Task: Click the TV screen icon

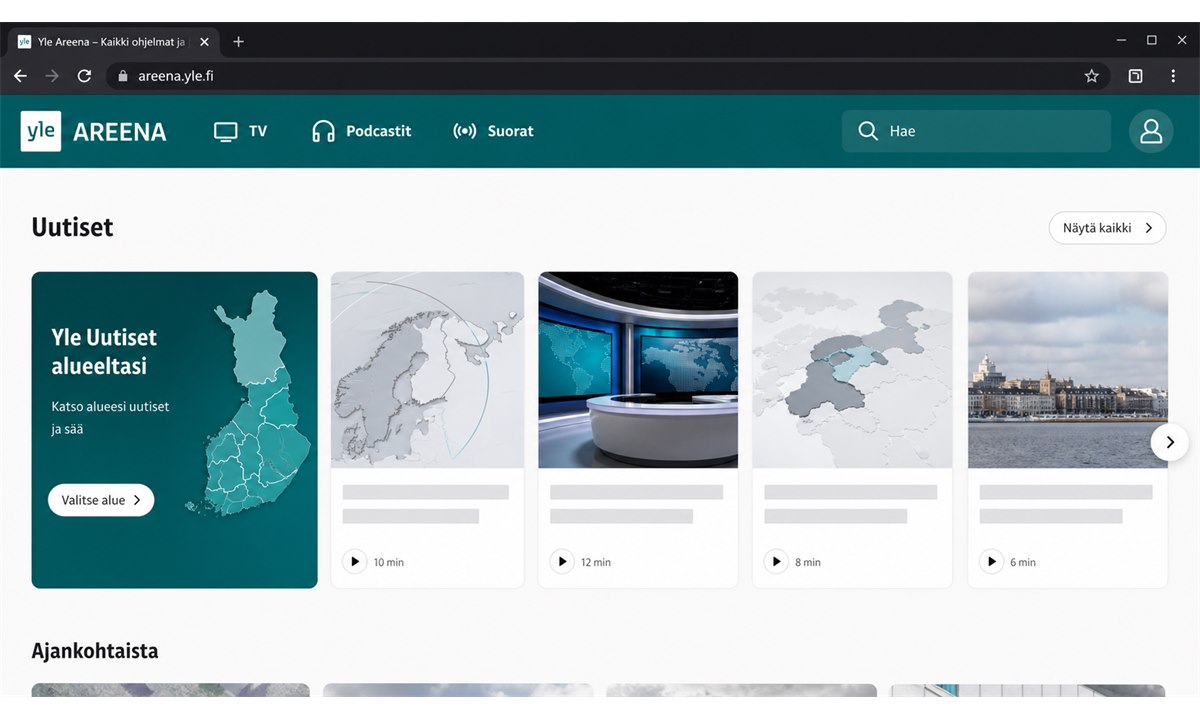Action: point(226,131)
